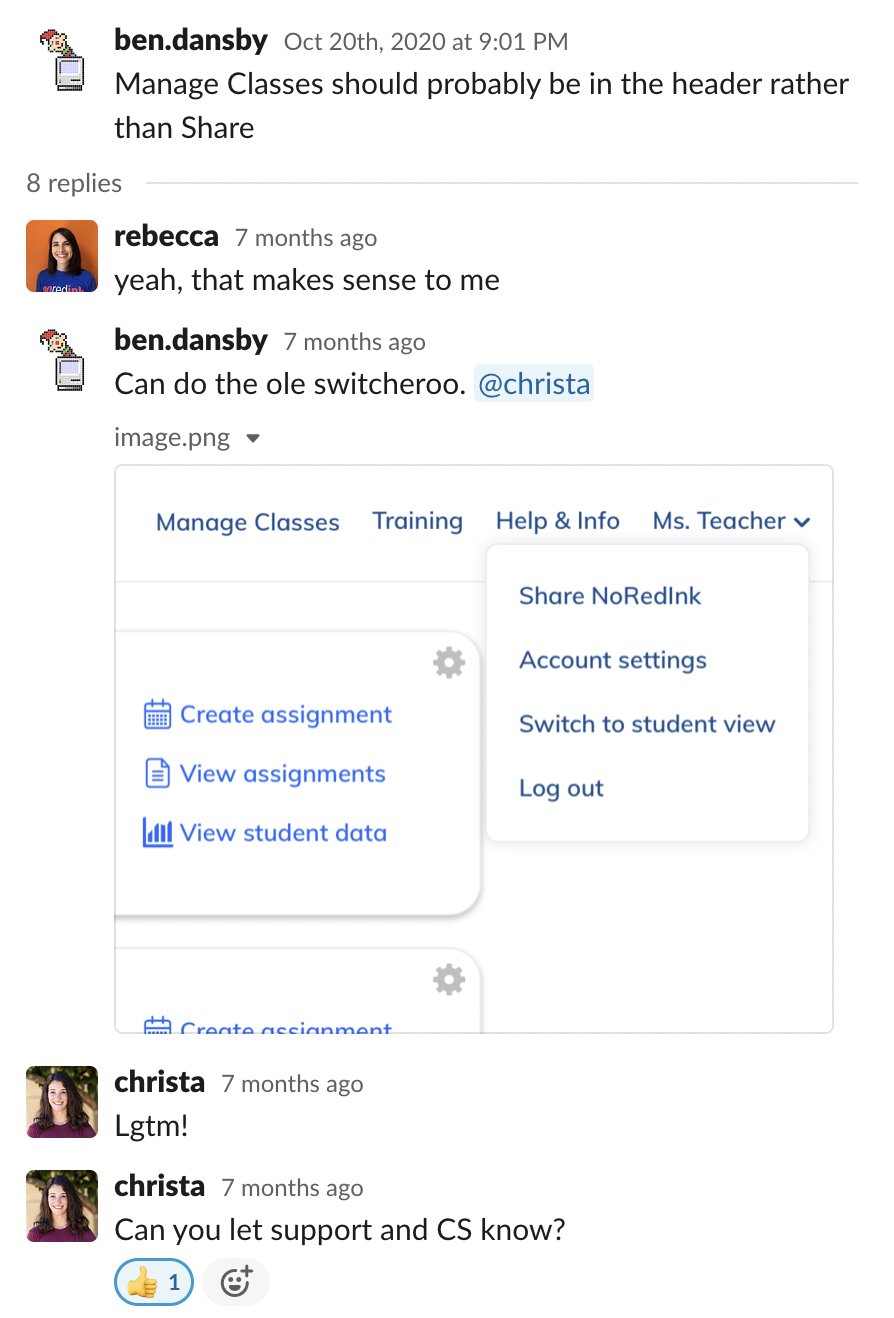Click the gear icon on first class card

click(x=449, y=663)
